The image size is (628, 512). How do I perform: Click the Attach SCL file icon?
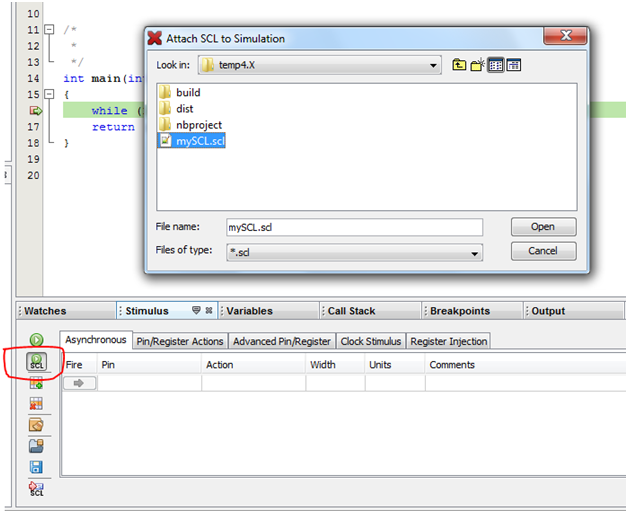coord(36,361)
